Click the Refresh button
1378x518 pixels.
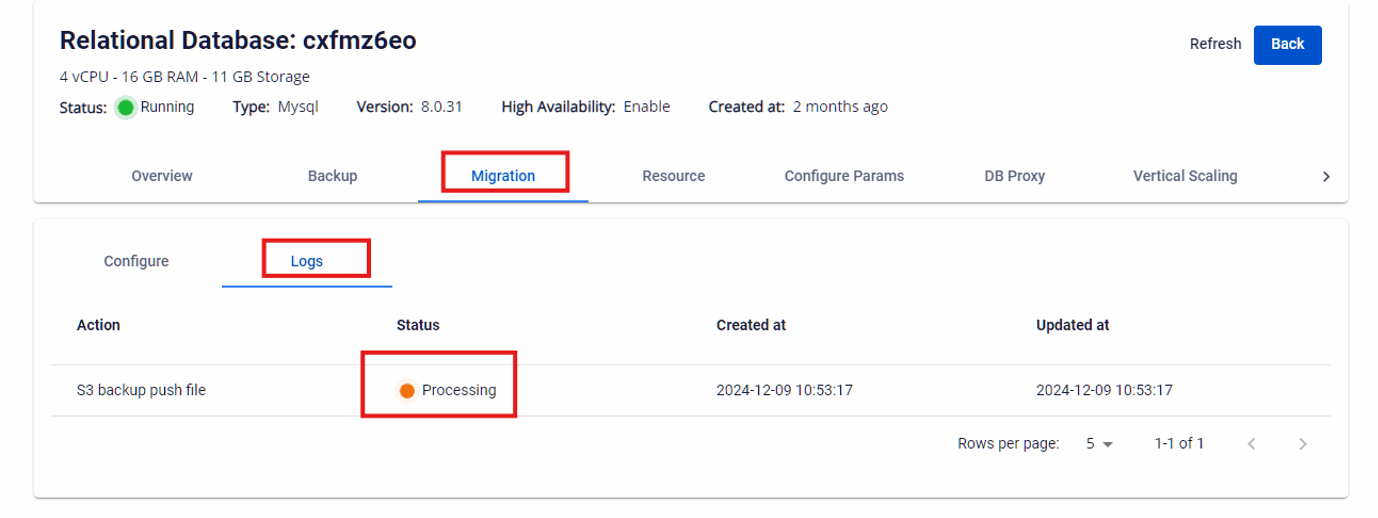pos(1214,44)
